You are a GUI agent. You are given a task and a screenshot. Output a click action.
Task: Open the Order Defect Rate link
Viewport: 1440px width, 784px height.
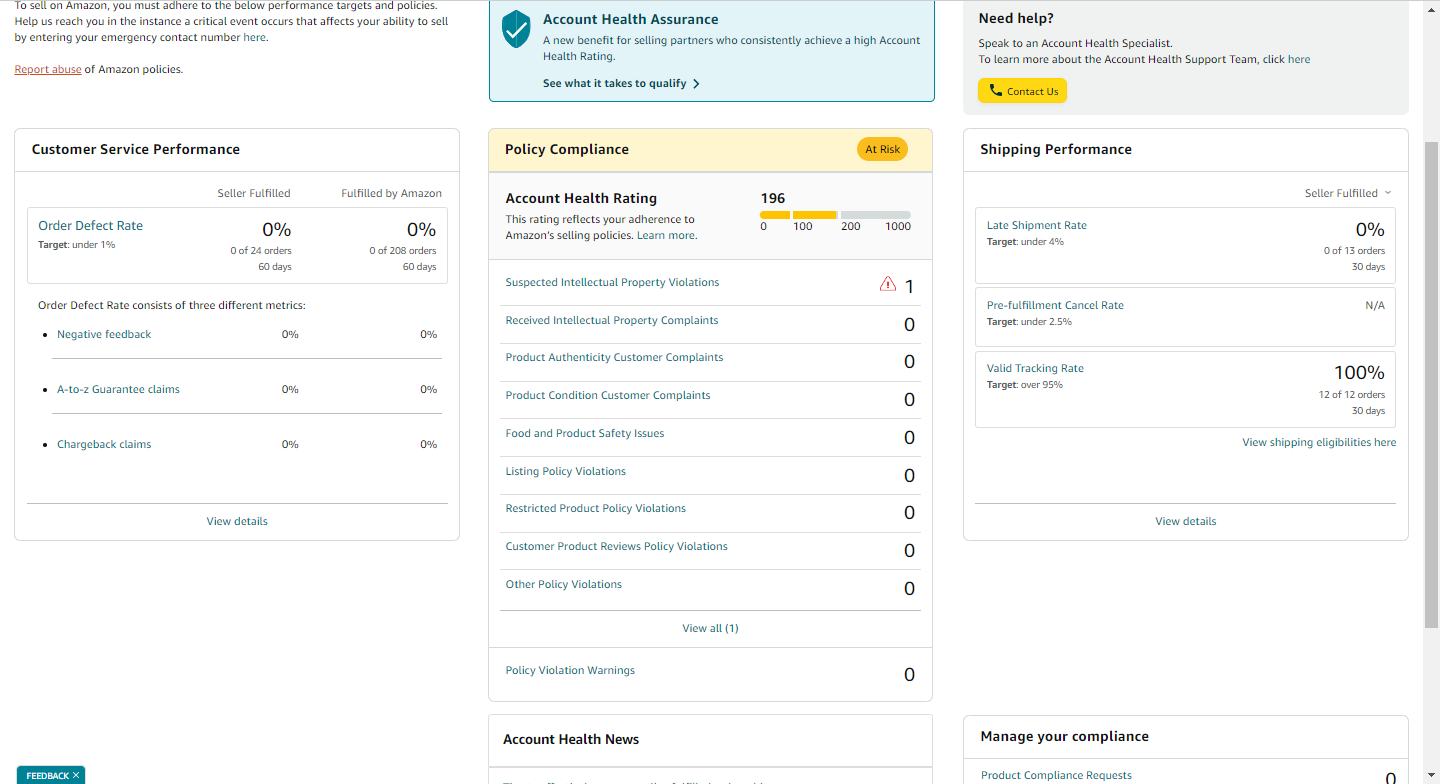(x=90, y=225)
